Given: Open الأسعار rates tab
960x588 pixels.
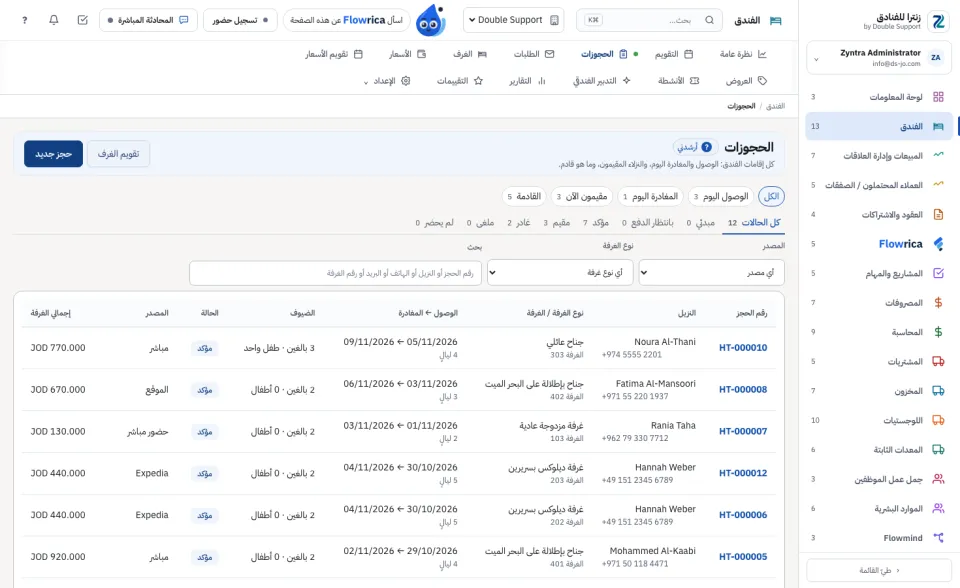Looking at the screenshot, I should 407,54.
